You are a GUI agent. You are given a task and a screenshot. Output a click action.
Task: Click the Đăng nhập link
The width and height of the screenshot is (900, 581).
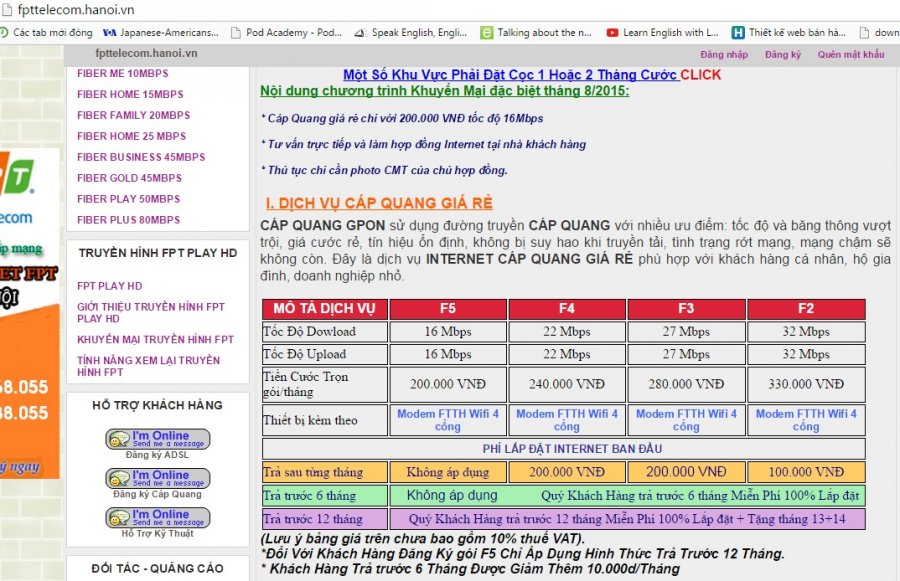pyautogui.click(x=724, y=55)
